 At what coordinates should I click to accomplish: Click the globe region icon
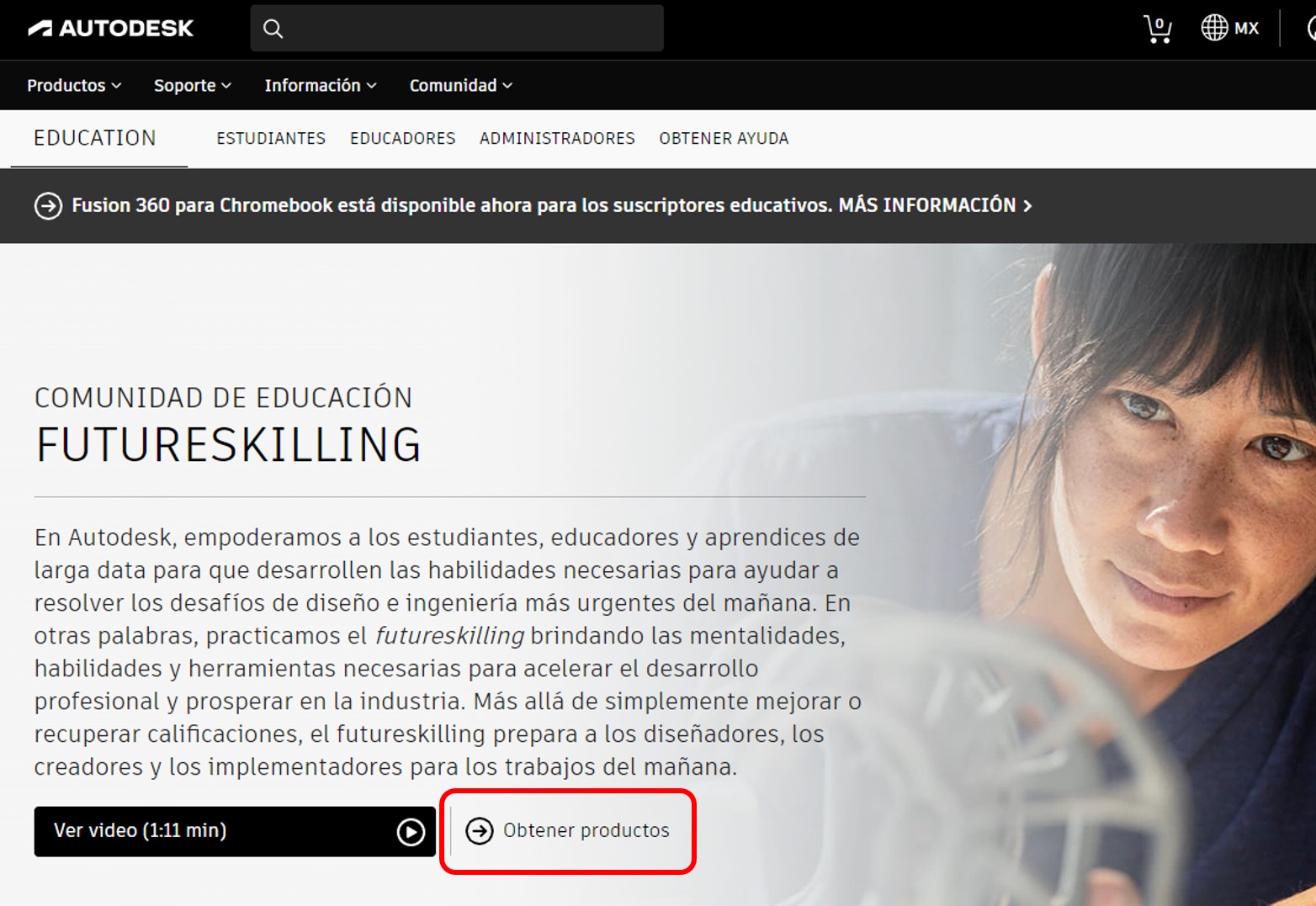pos(1214,28)
